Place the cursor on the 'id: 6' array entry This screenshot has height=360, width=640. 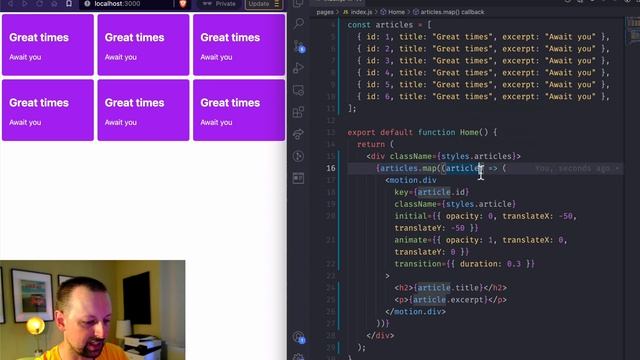[x=483, y=97]
